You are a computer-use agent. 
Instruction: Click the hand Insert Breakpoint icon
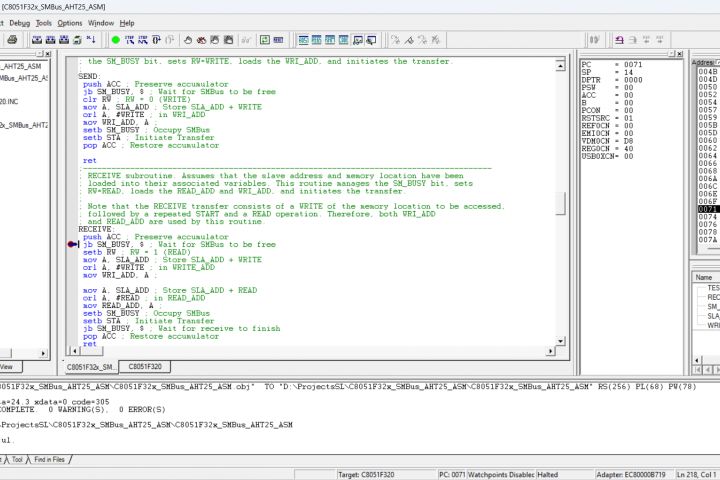(188, 40)
